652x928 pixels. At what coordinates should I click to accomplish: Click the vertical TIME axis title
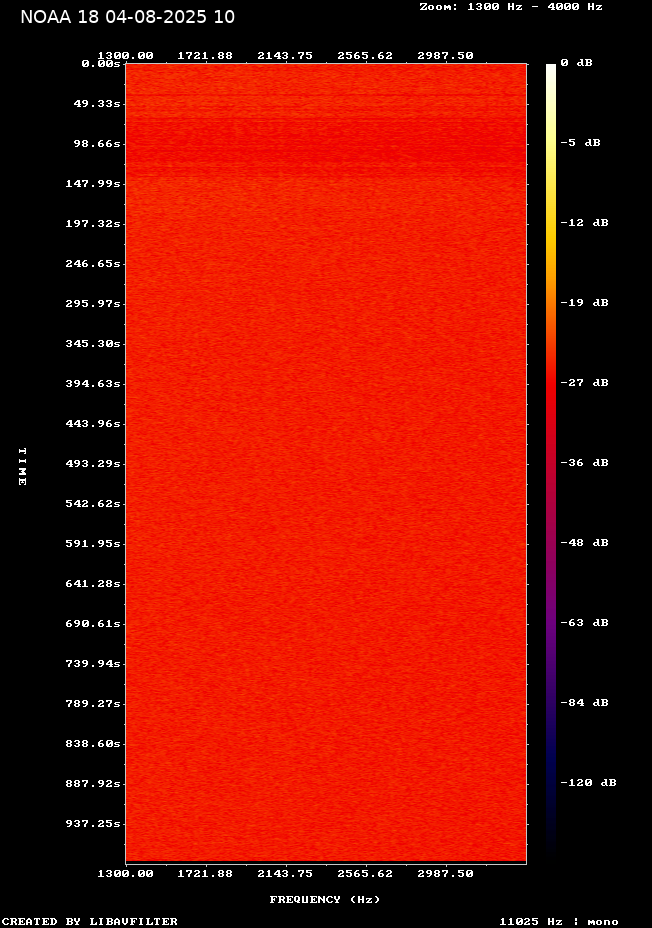point(22,466)
